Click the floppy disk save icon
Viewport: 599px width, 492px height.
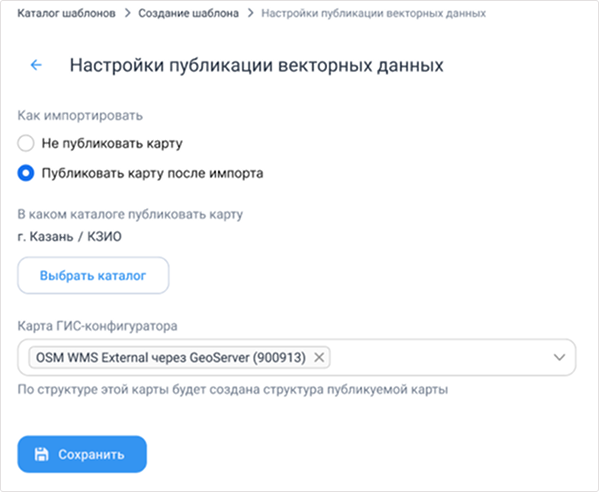[42, 454]
